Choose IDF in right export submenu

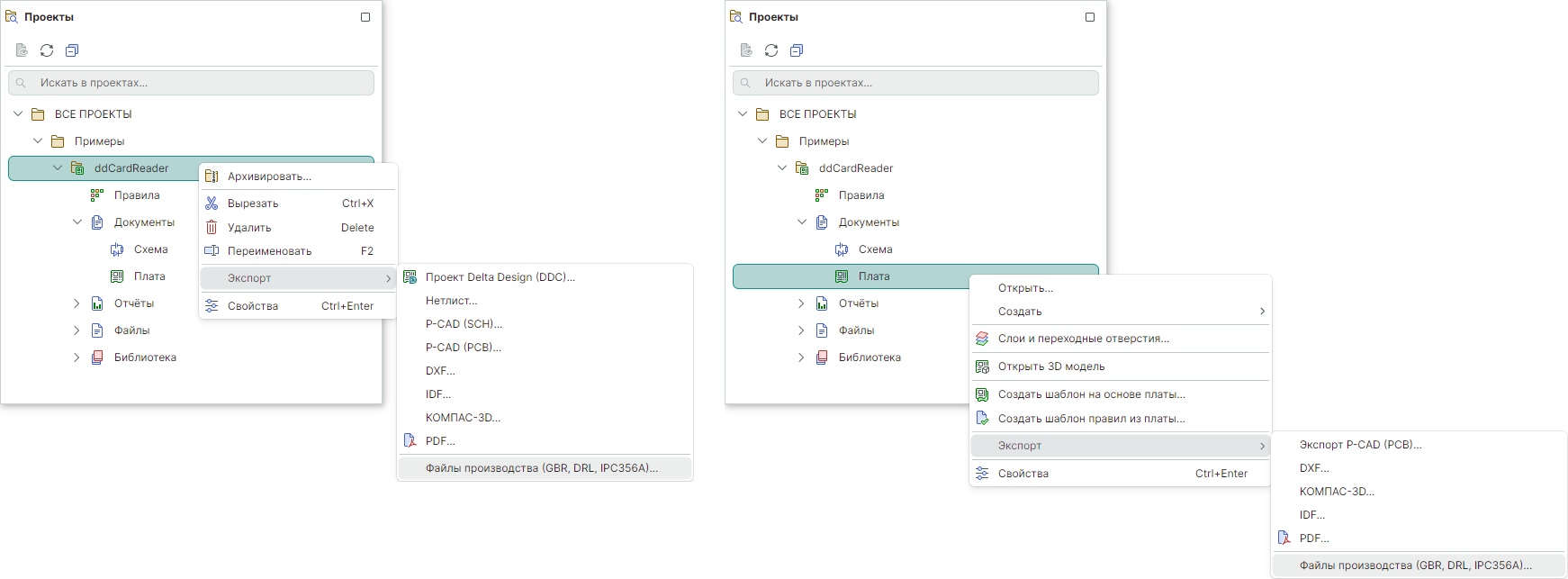(1419, 515)
